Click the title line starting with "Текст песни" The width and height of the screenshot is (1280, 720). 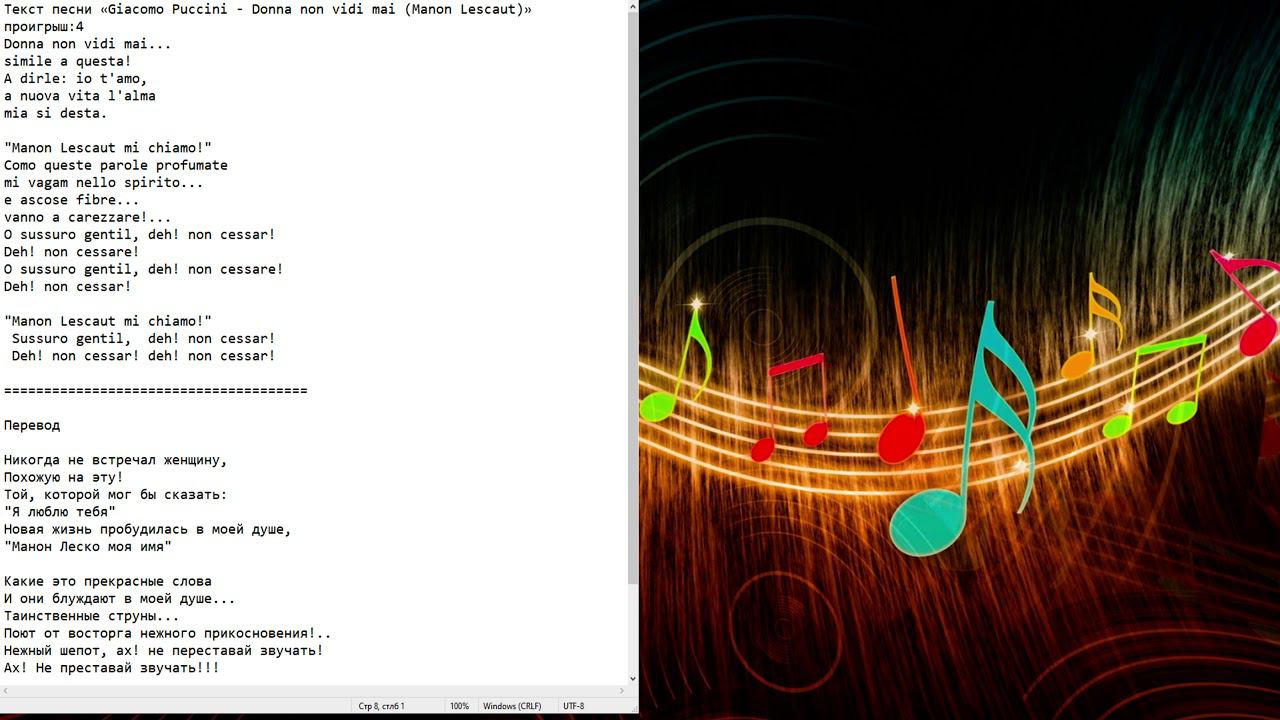point(268,10)
